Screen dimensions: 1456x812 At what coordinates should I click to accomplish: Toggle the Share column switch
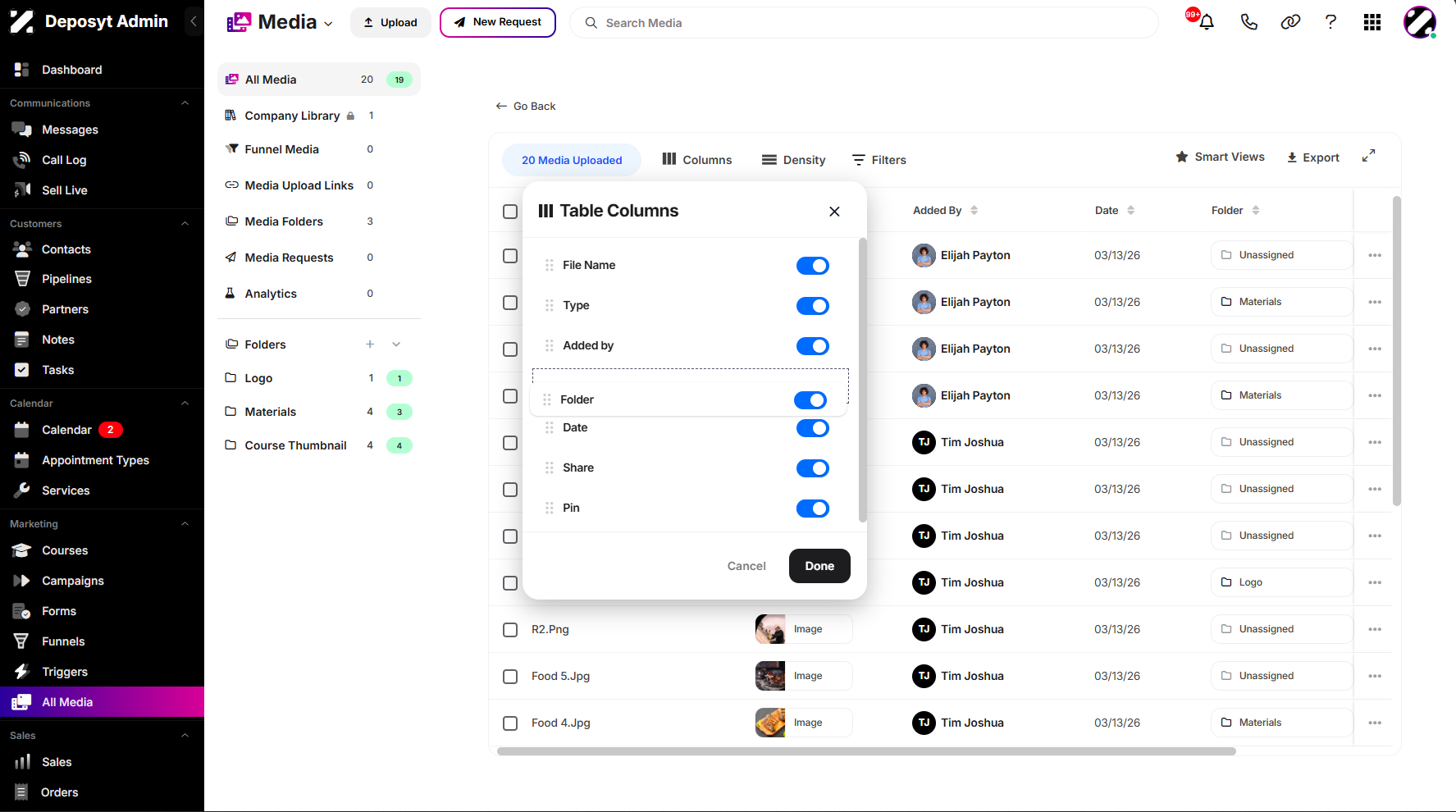pyautogui.click(x=813, y=468)
